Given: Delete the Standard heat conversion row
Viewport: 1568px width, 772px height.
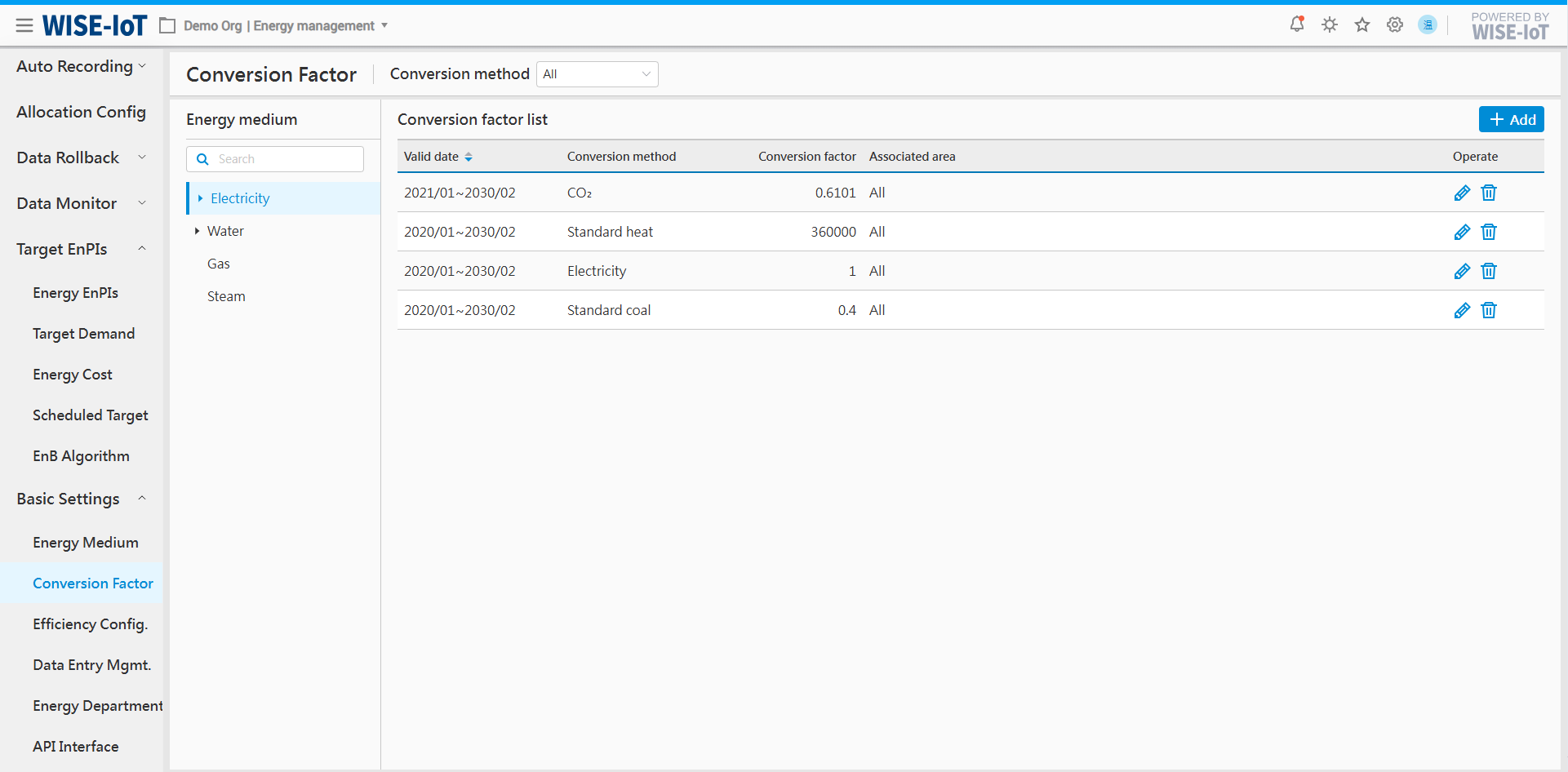Looking at the screenshot, I should point(1489,232).
